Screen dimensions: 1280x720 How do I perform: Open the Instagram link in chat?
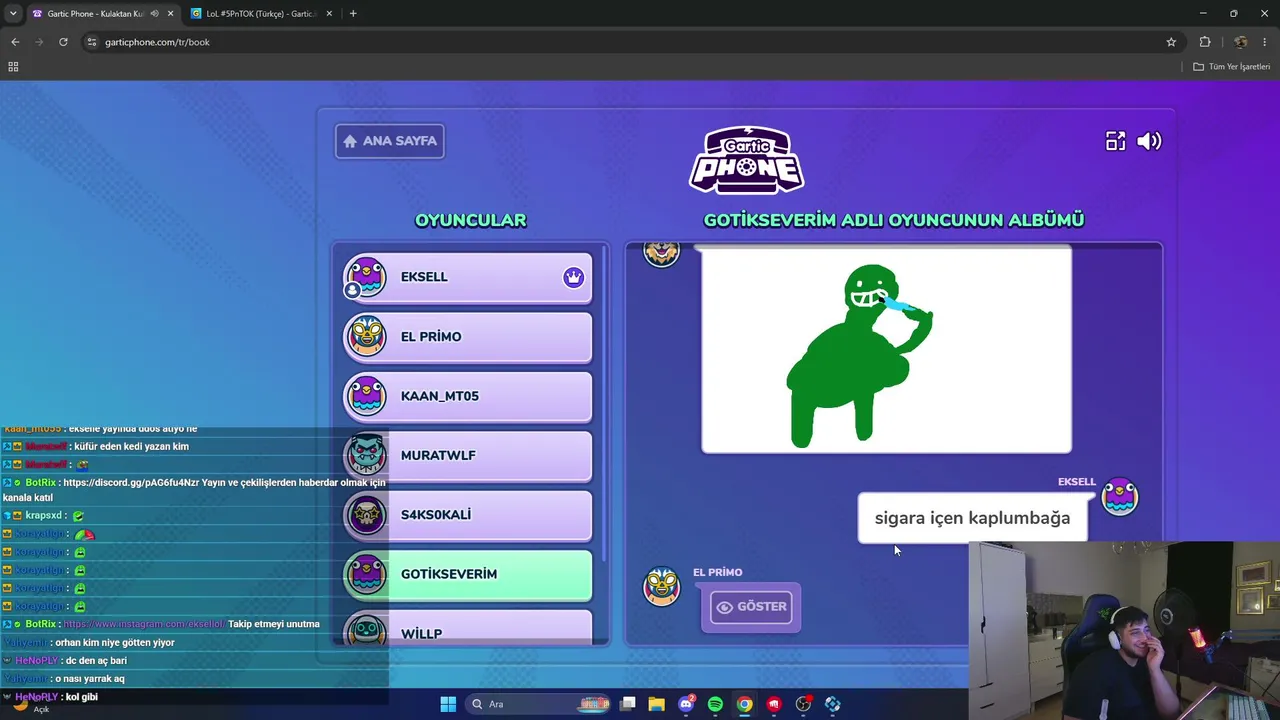(144, 624)
